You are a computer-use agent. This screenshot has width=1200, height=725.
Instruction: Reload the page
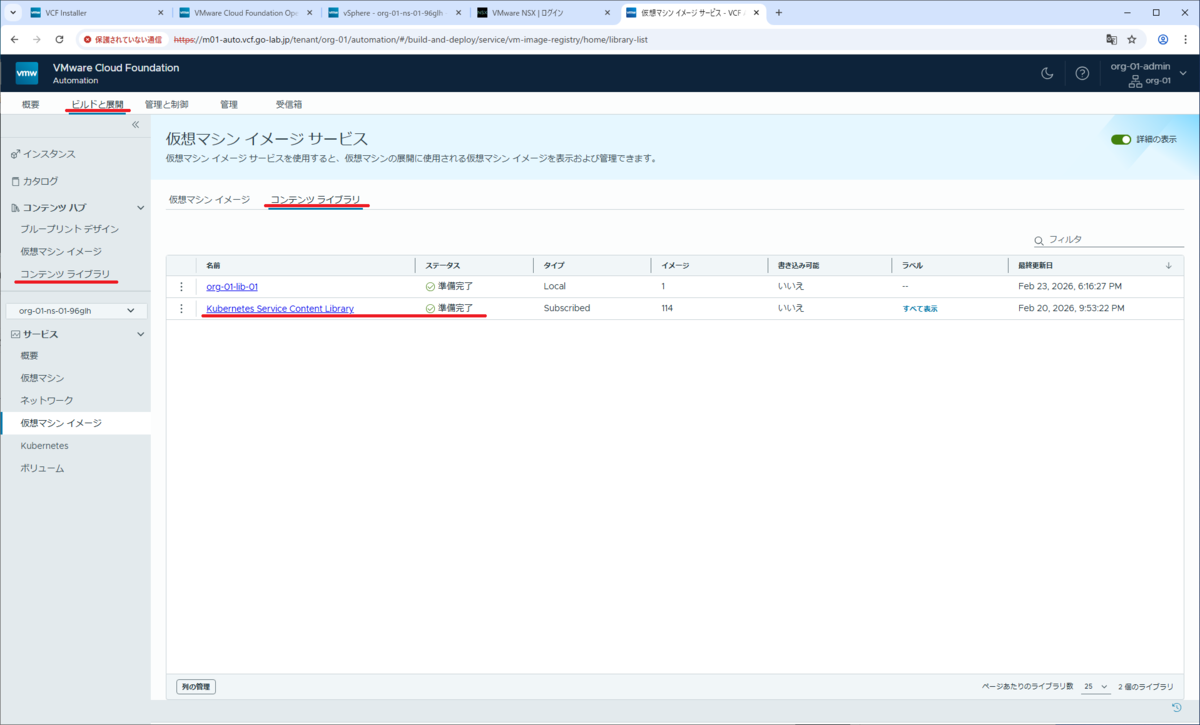click(60, 40)
